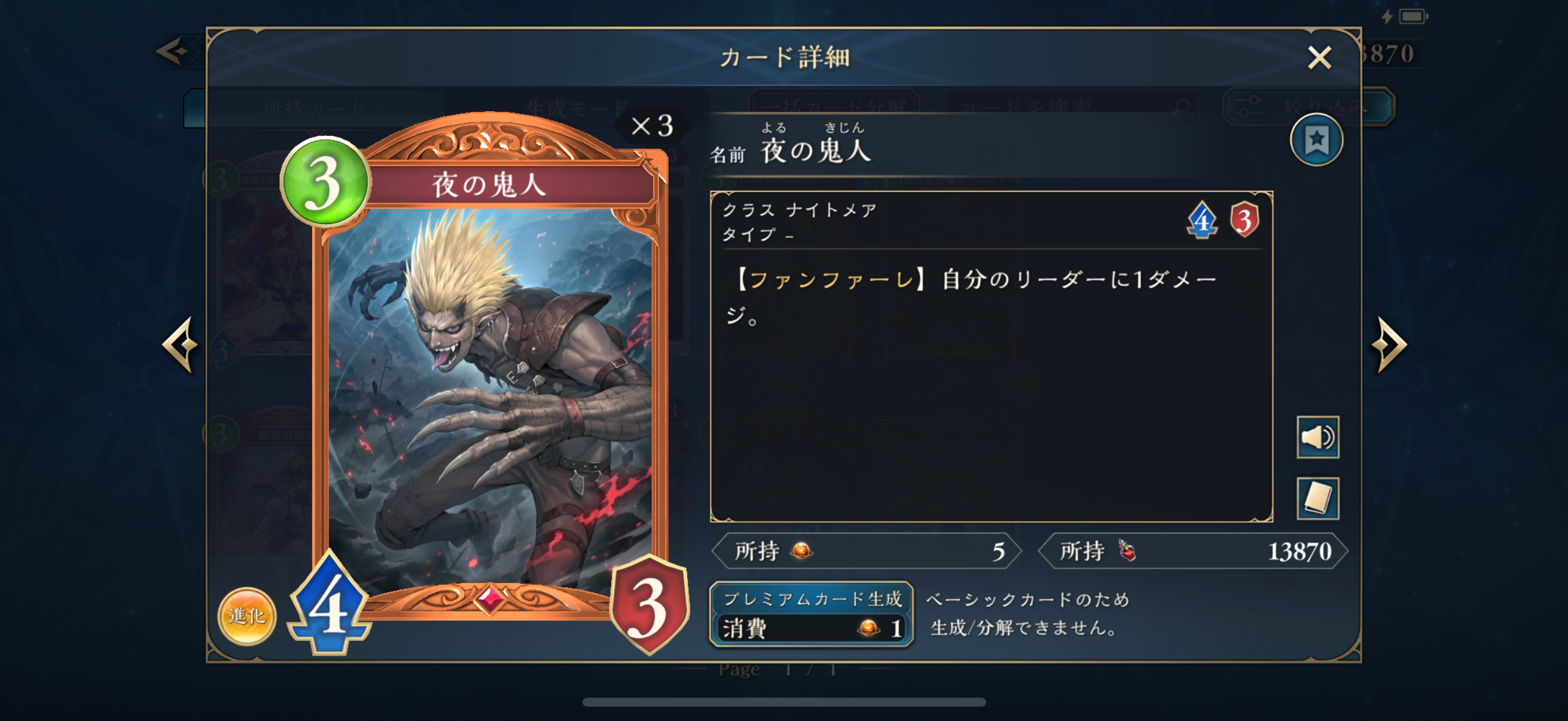Click the blue attack 4 icon on card

(330, 604)
